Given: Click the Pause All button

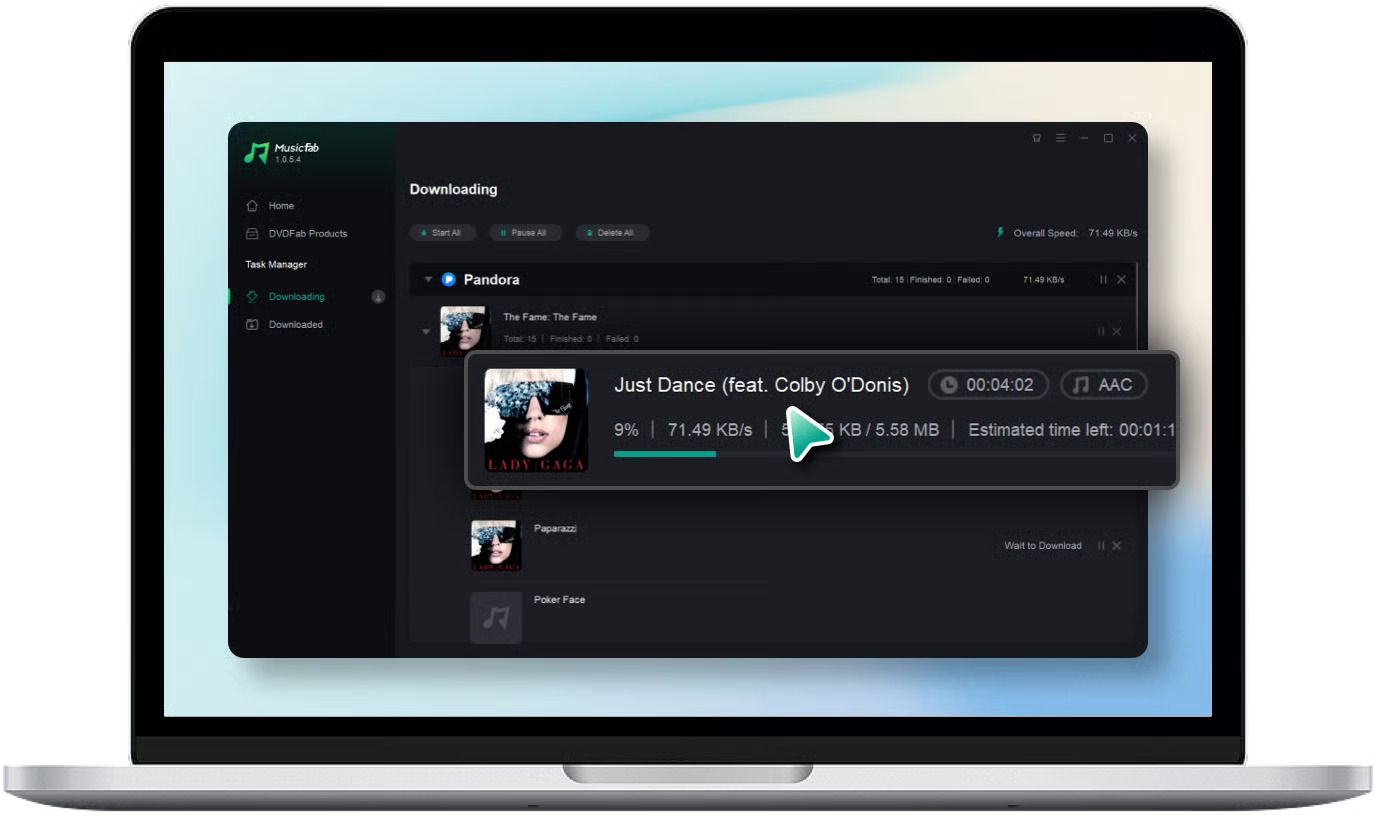Looking at the screenshot, I should click(525, 233).
